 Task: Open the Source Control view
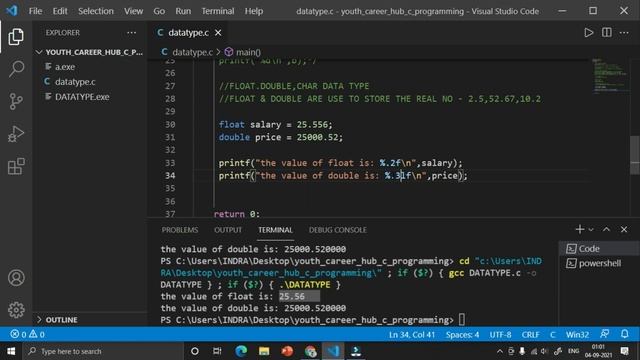pos(16,101)
